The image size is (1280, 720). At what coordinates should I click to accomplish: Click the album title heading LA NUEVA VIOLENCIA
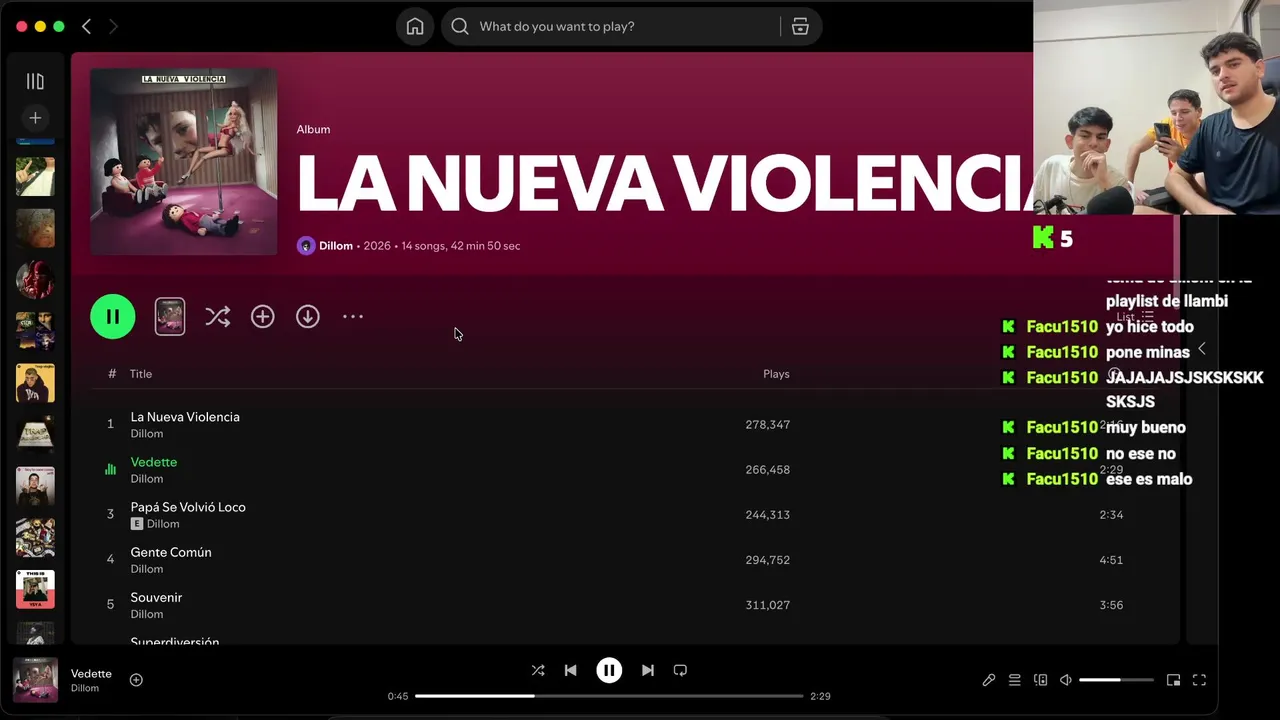[x=665, y=183]
